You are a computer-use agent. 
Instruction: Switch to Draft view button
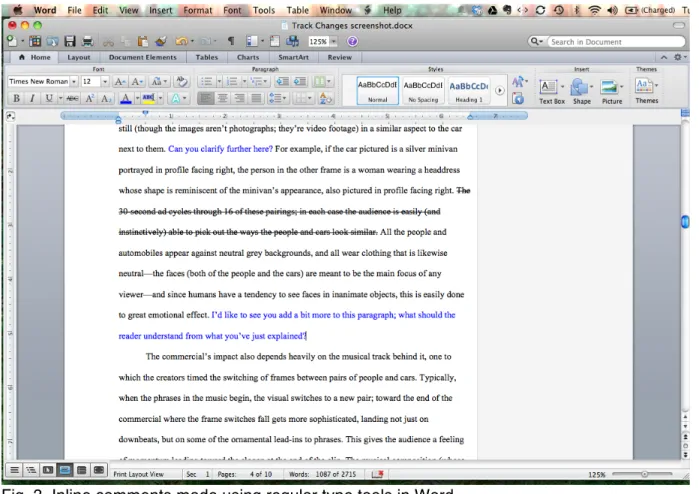point(14,470)
